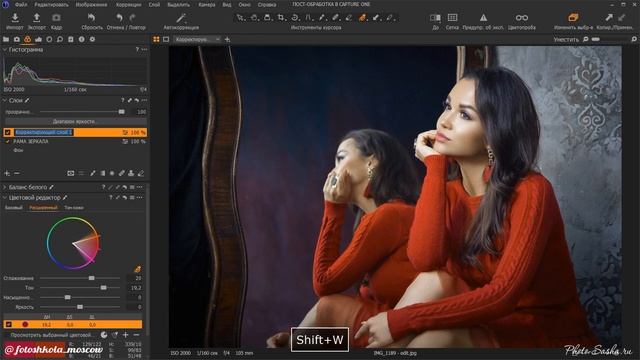Screen dimensions: 640x360
Task: Collapse the Цветовой редактор panel
Action: [4, 198]
